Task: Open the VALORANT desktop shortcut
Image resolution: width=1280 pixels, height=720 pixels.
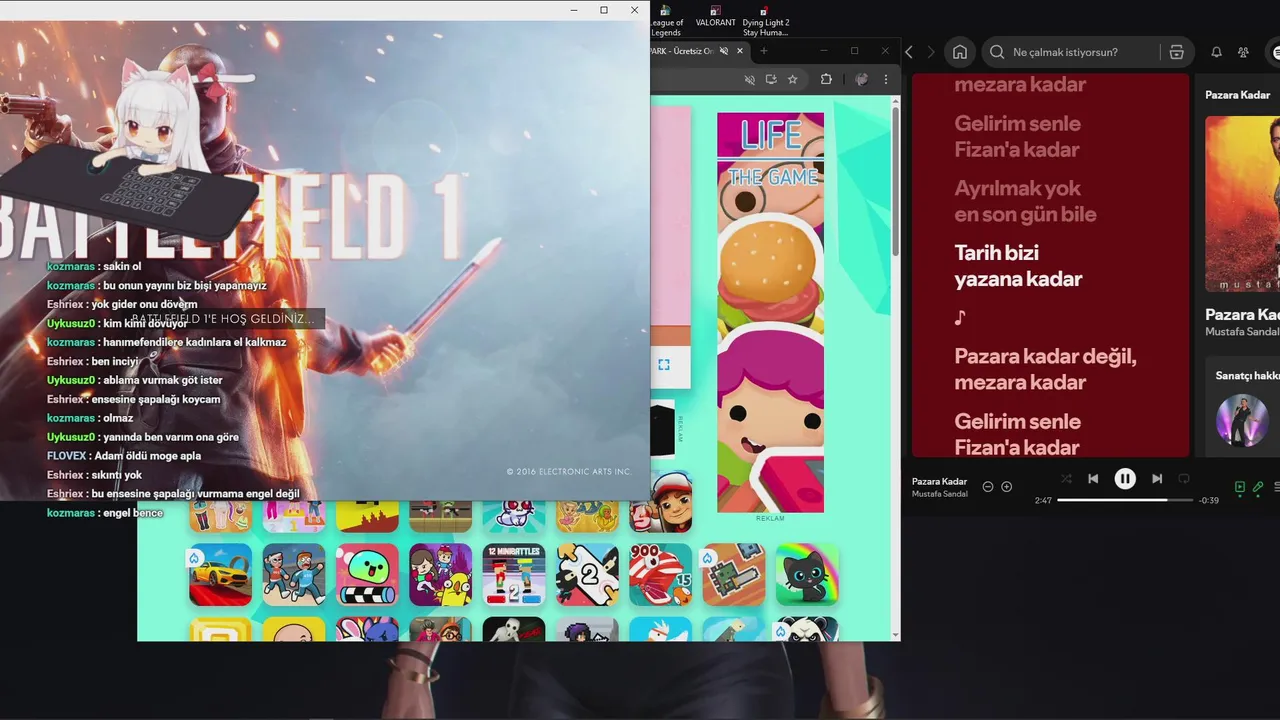Action: [715, 17]
